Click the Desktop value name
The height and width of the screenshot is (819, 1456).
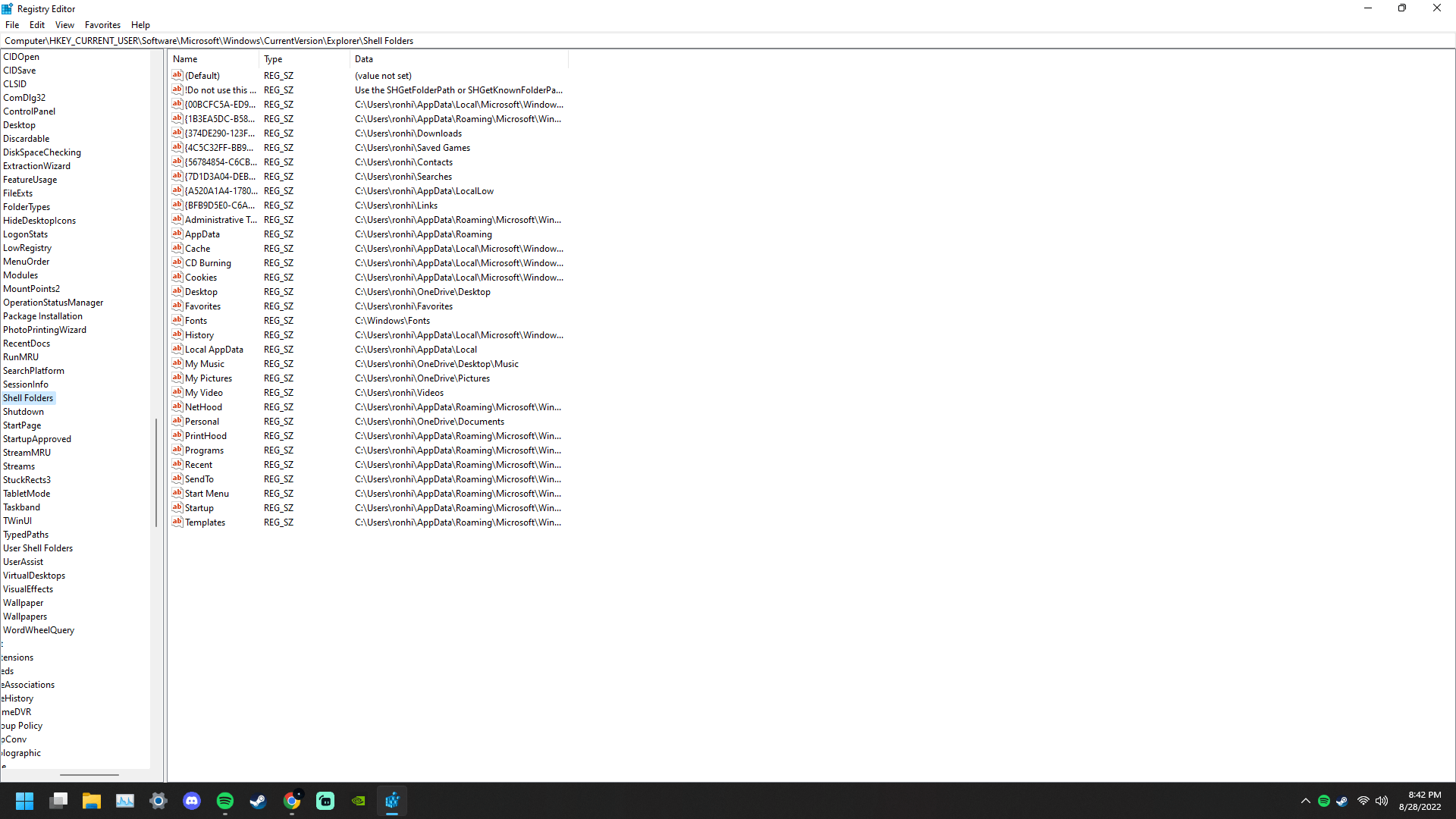pyautogui.click(x=201, y=292)
